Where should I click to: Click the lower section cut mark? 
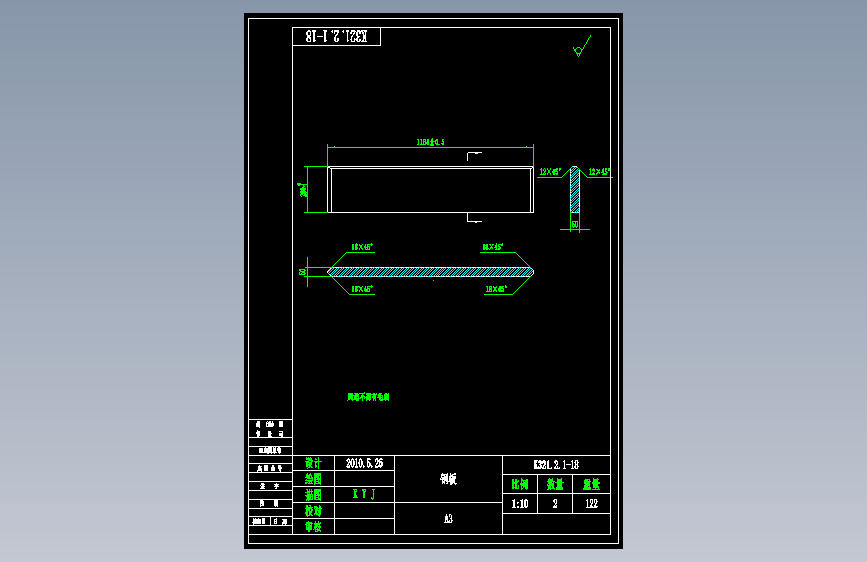click(x=474, y=218)
